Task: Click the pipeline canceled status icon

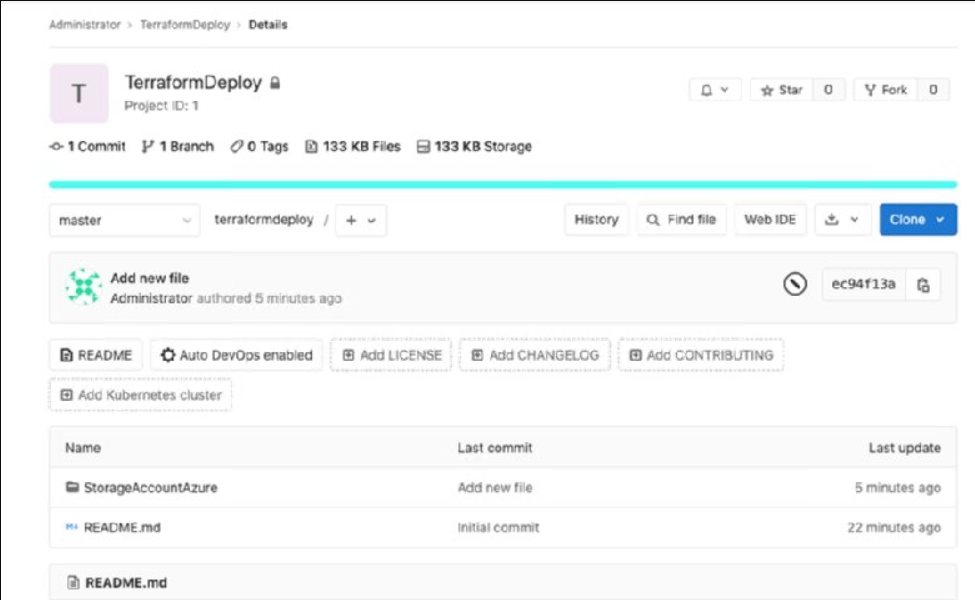Action: pyautogui.click(x=795, y=284)
